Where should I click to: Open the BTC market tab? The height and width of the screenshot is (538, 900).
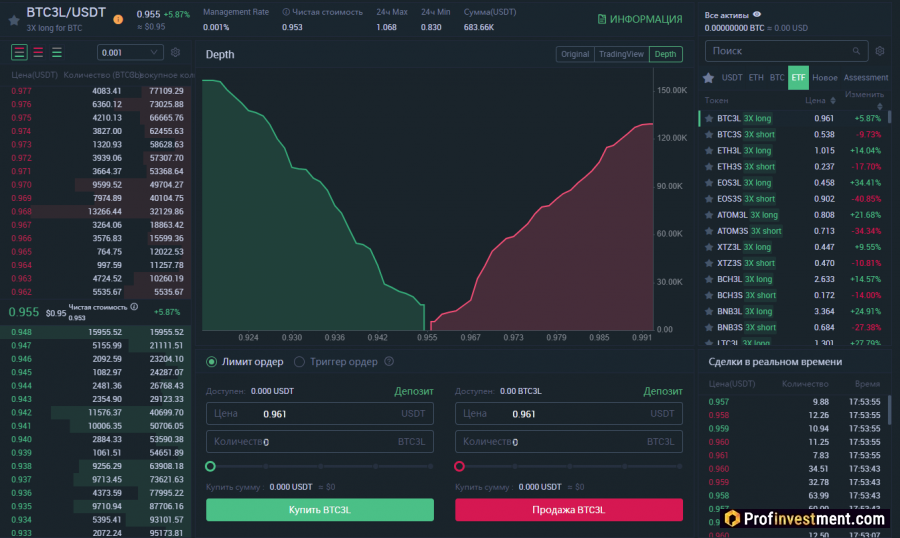[777, 78]
